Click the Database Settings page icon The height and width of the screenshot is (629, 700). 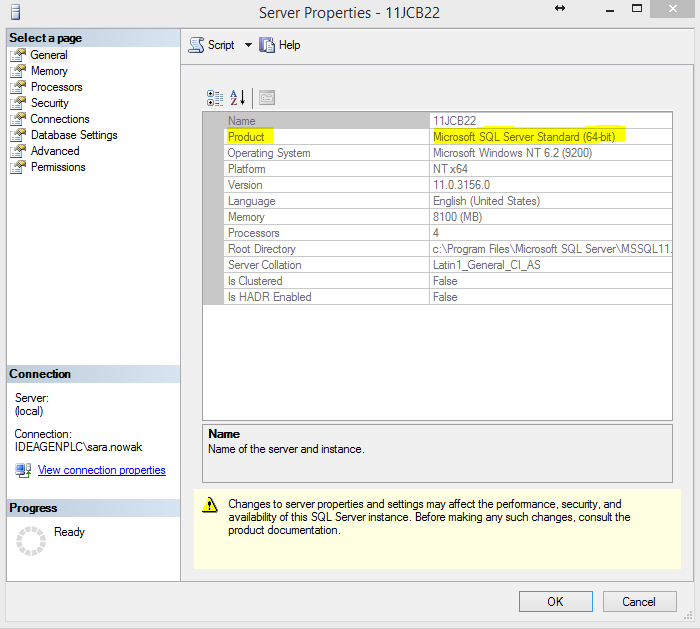click(18, 135)
